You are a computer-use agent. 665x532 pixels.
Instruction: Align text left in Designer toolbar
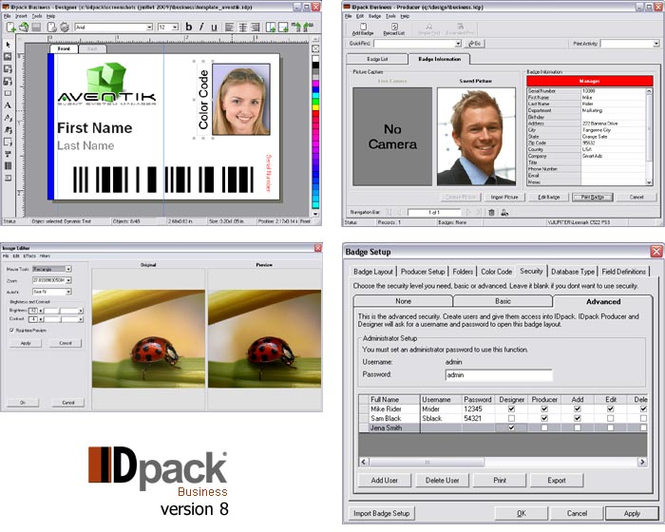click(x=229, y=27)
